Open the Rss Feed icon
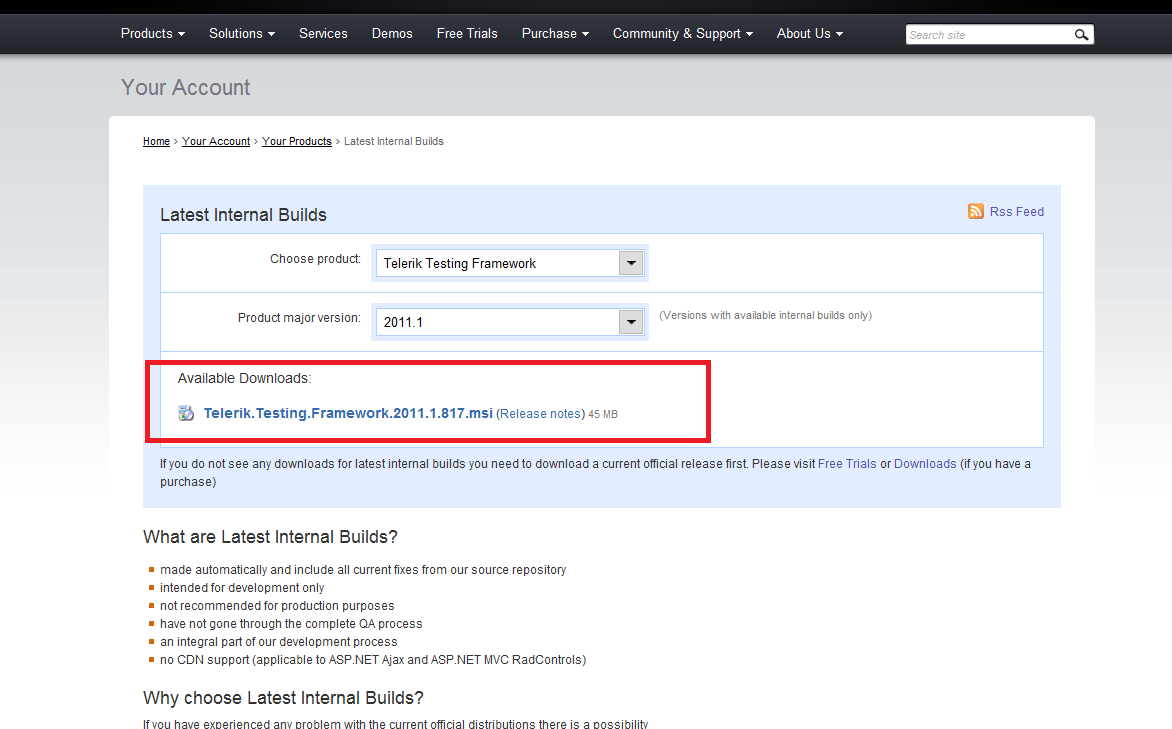This screenshot has width=1172, height=729. (975, 212)
